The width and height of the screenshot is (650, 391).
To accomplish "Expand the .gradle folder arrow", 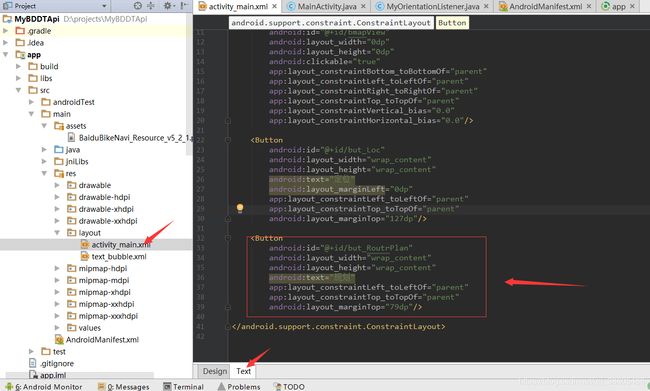I will (x=5, y=31).
